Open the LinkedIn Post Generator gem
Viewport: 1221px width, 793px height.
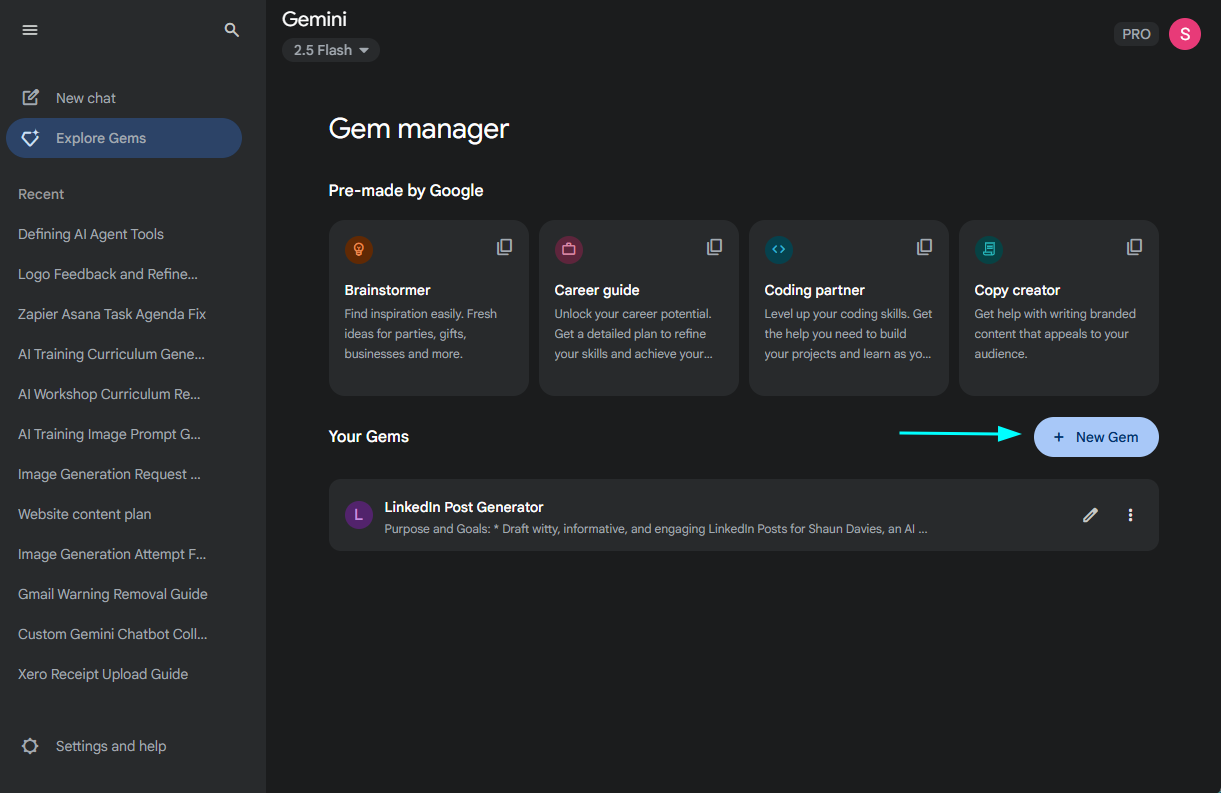pos(744,515)
